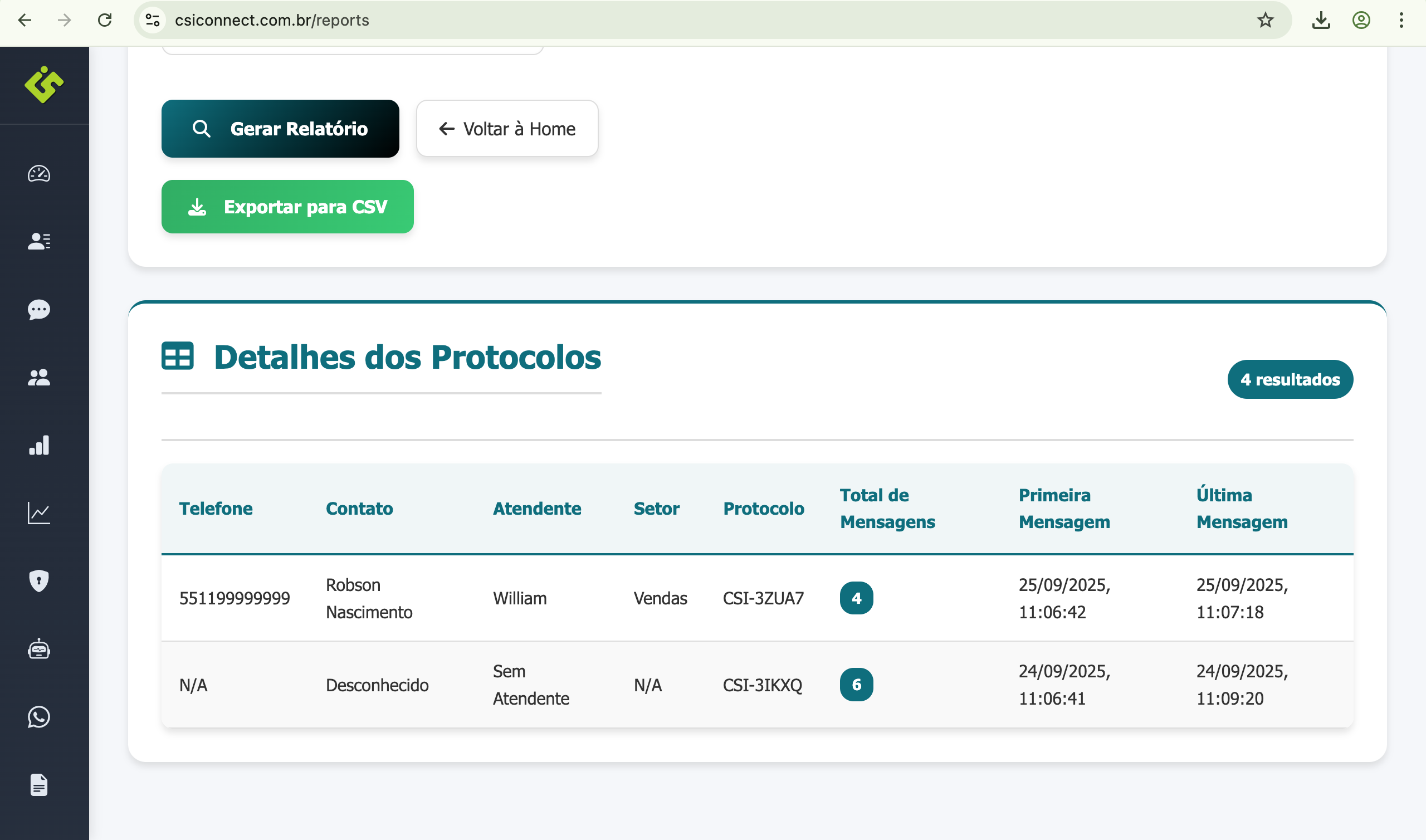
Task: Open the chat conversations panel
Action: [x=38, y=310]
